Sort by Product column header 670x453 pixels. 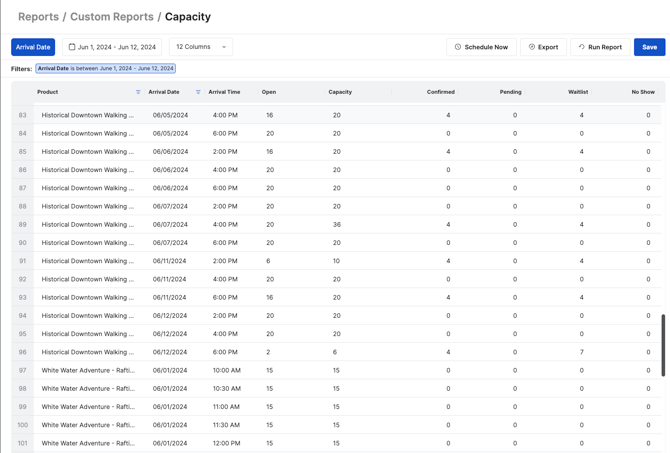(x=47, y=92)
